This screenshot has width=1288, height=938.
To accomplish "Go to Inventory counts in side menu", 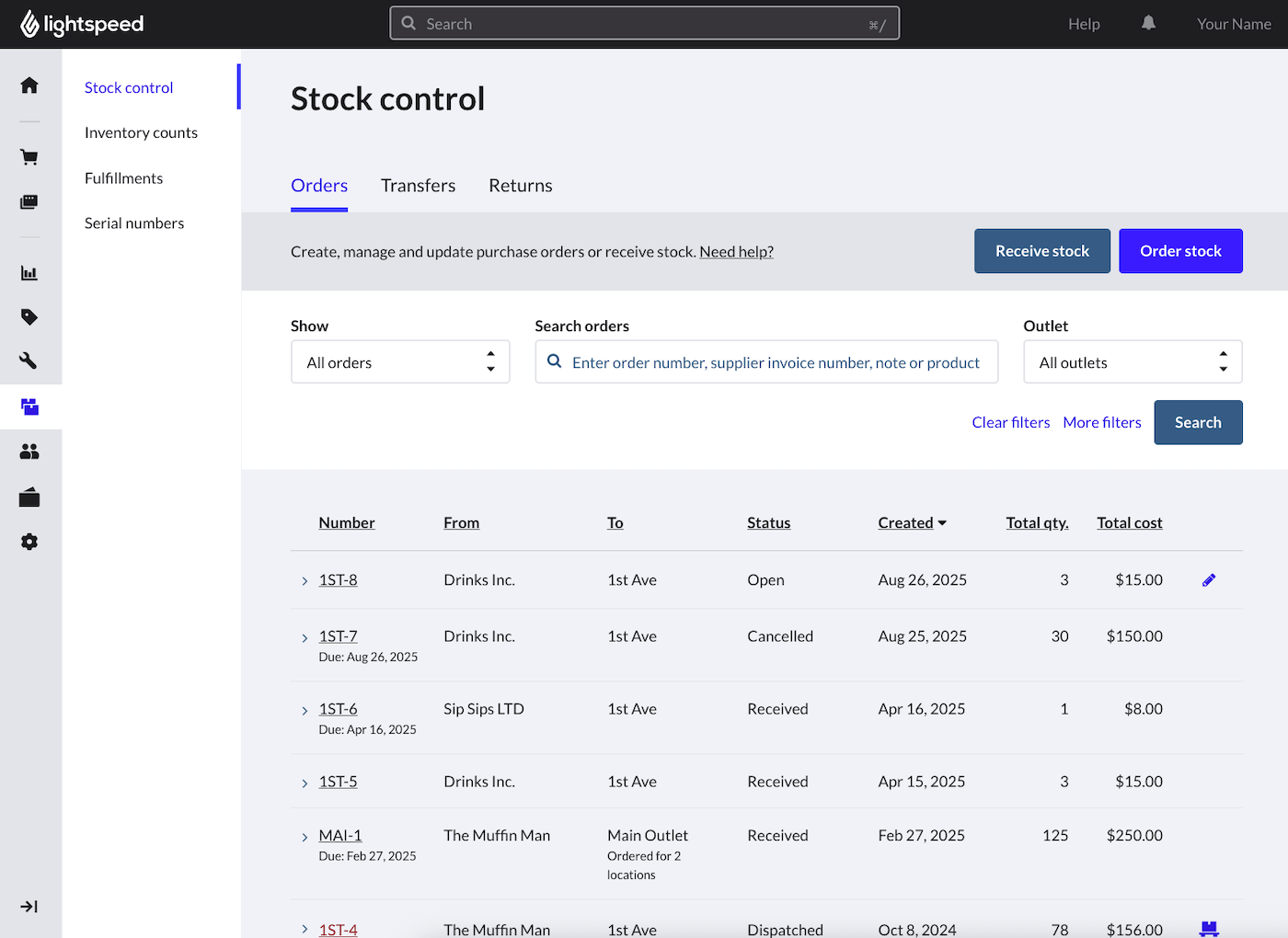I will (141, 132).
